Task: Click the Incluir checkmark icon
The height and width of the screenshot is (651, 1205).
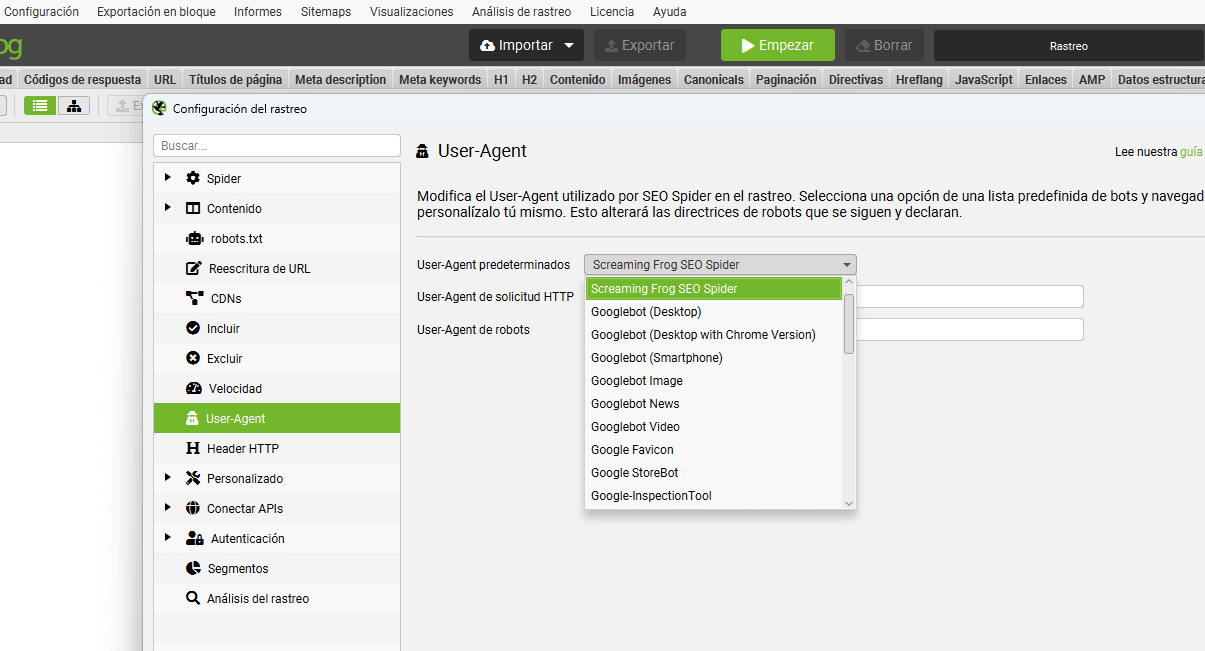Action: 193,328
